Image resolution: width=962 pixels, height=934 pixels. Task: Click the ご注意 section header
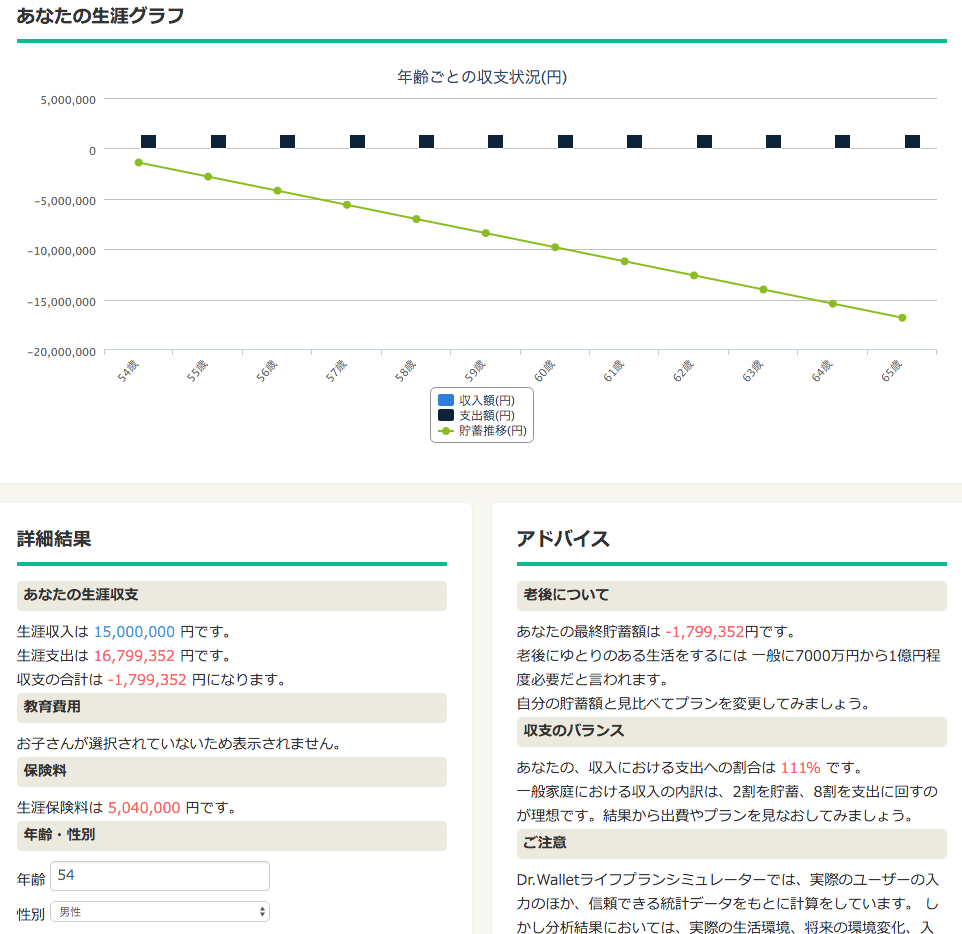coord(732,843)
